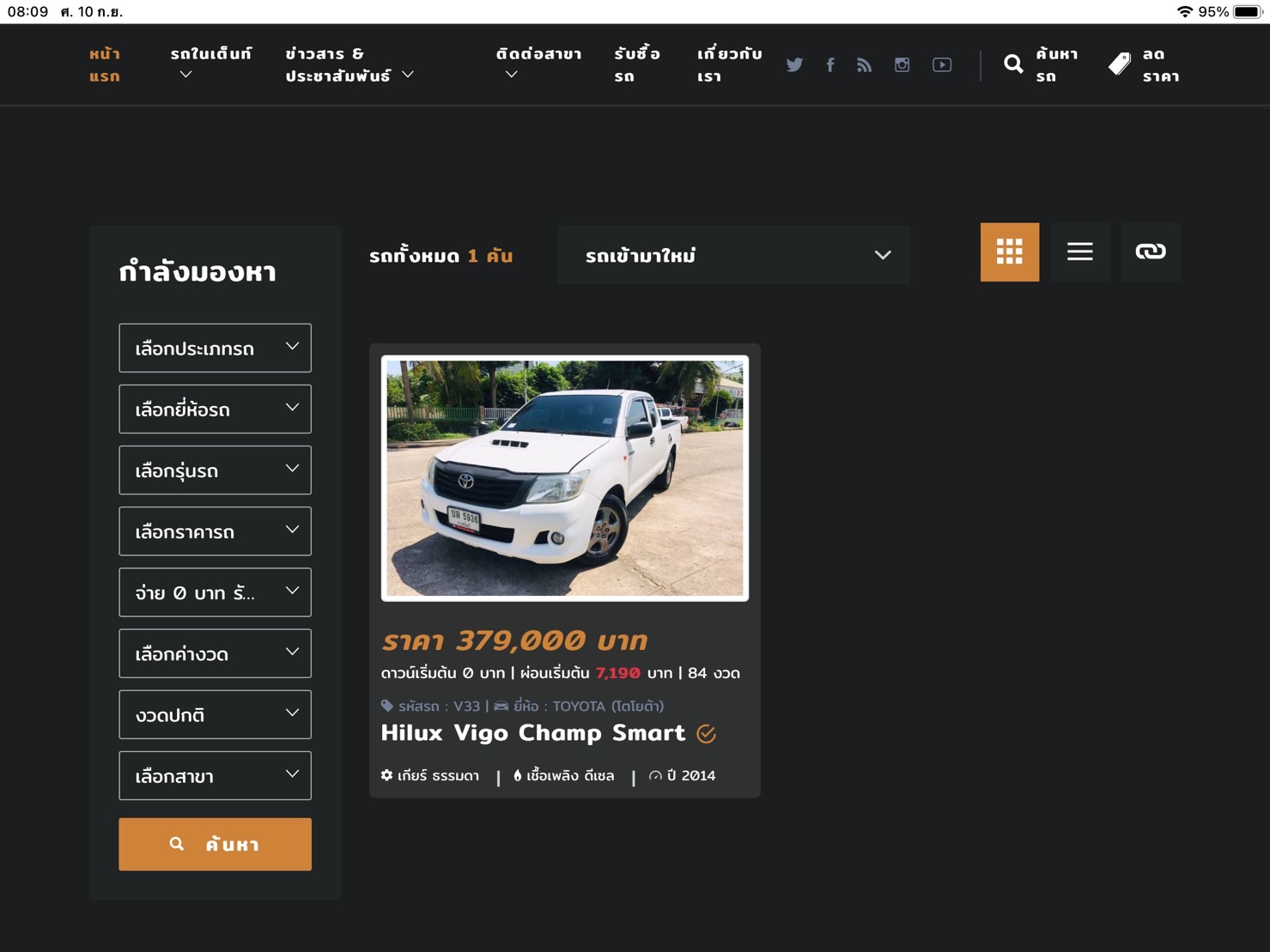Click the เชื้อเพลิง ดีเซล fuel text
This screenshot has height=952, width=1270.
570,775
